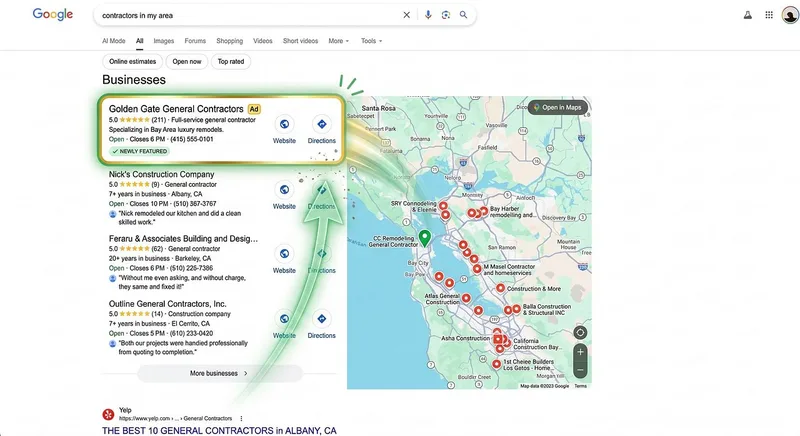Open Google account profile avatar
Viewport: 800px width, 436px height.
tap(790, 15)
